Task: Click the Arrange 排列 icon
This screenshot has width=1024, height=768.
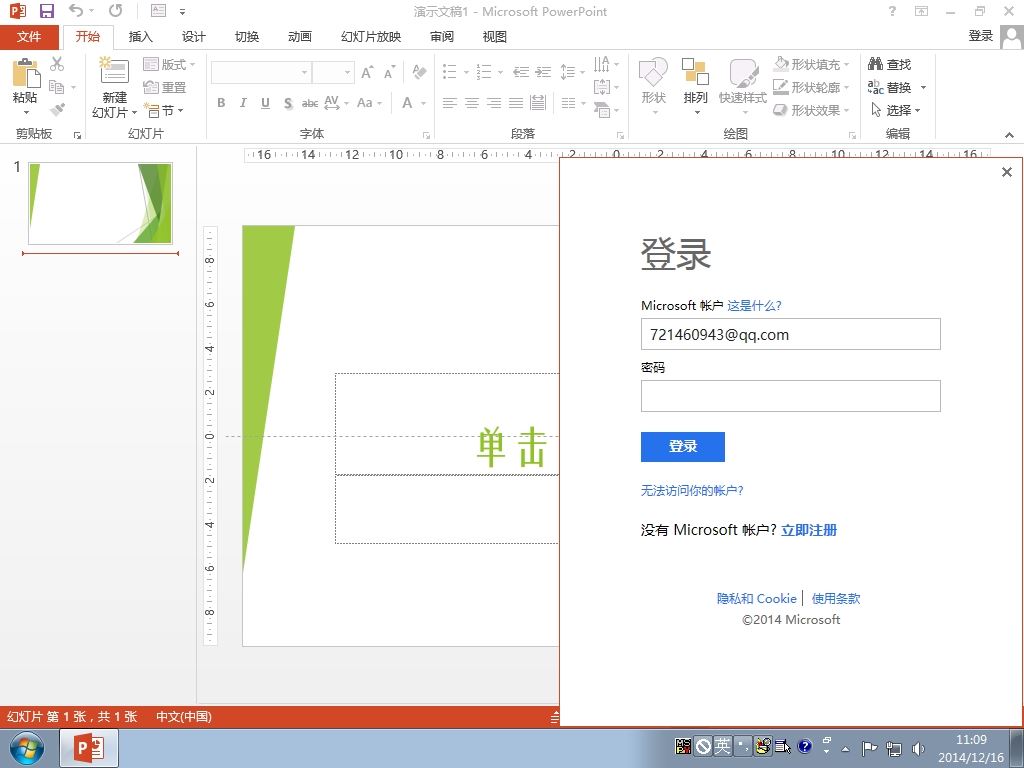Action: click(695, 72)
